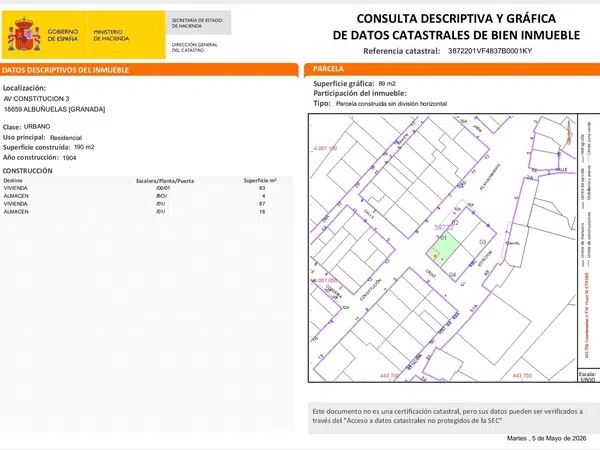Click the "CONSULTA DESCRIPTIVA Y GRÁFICA" title line
Image resolution: width=600 pixels, height=450 pixels.
click(456, 18)
